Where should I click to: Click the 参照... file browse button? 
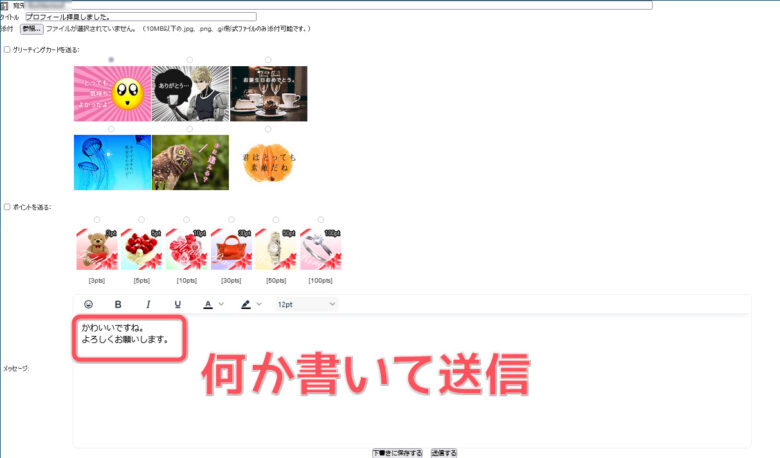pos(32,28)
